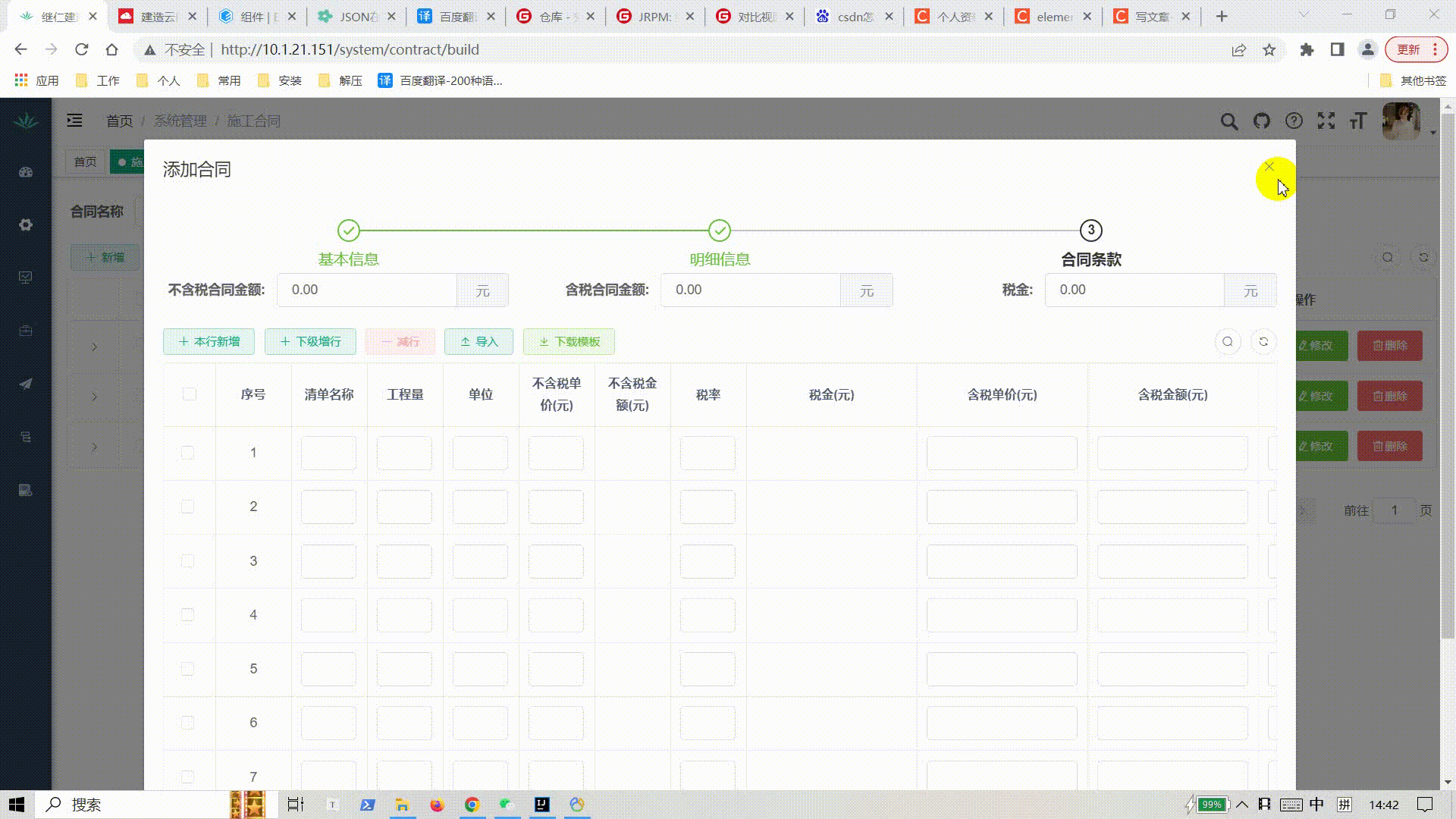This screenshot has height=819, width=1456.
Task: Click the font size icon in navbar
Action: point(1358,121)
